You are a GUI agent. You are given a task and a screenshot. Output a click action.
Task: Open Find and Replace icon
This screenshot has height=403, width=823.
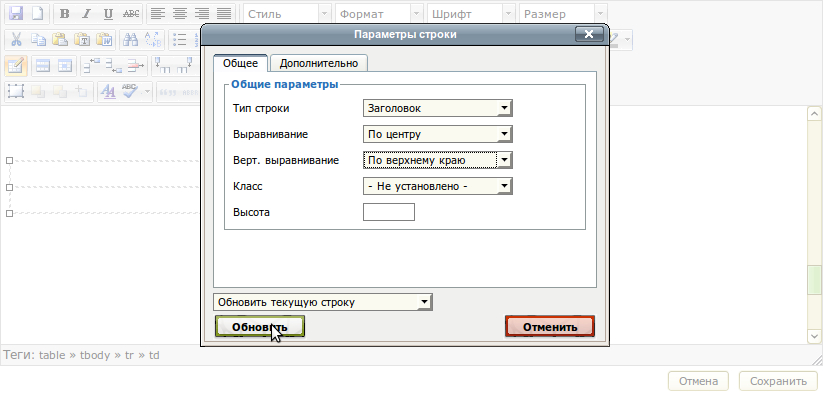[x=153, y=39]
